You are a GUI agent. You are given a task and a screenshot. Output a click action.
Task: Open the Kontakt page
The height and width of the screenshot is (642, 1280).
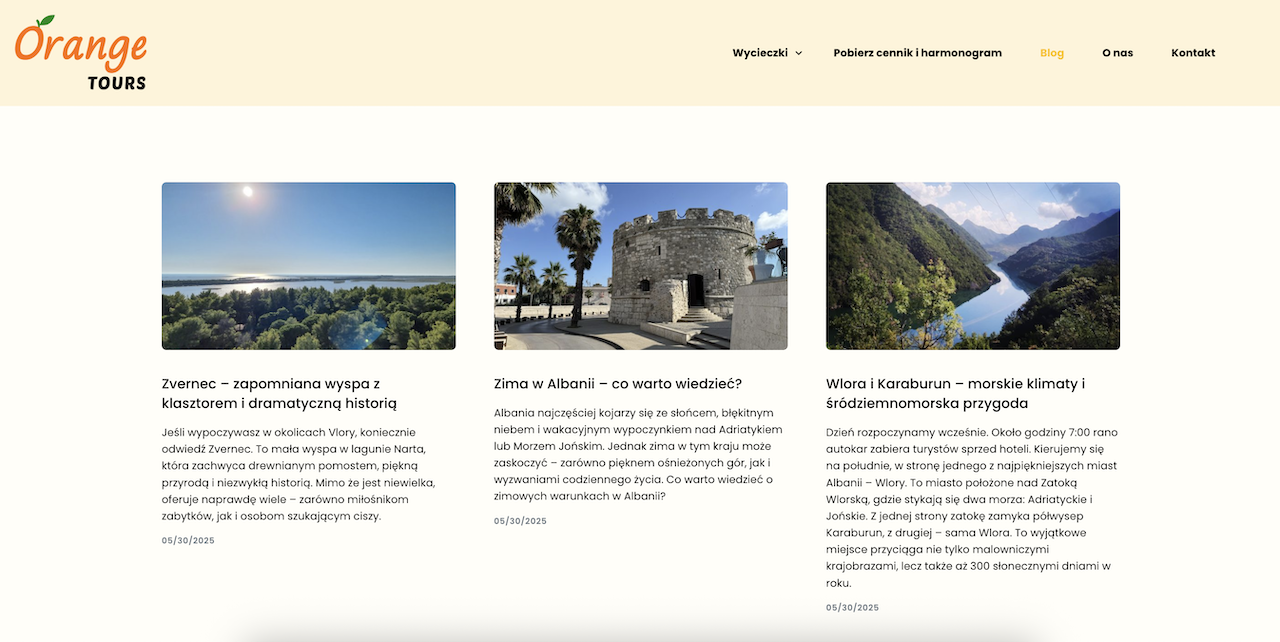pyautogui.click(x=1193, y=53)
